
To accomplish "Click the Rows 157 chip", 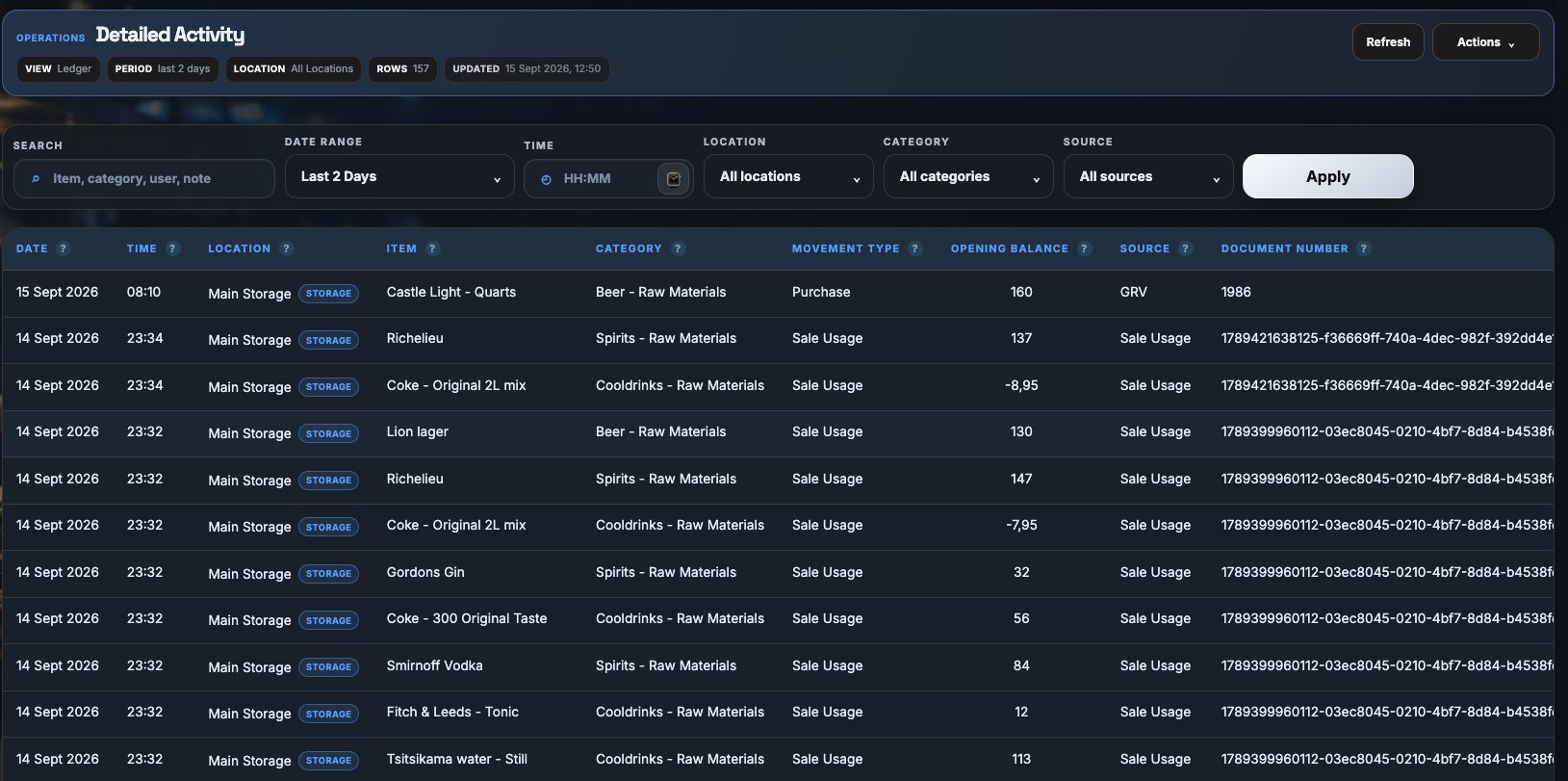I will click(x=403, y=69).
